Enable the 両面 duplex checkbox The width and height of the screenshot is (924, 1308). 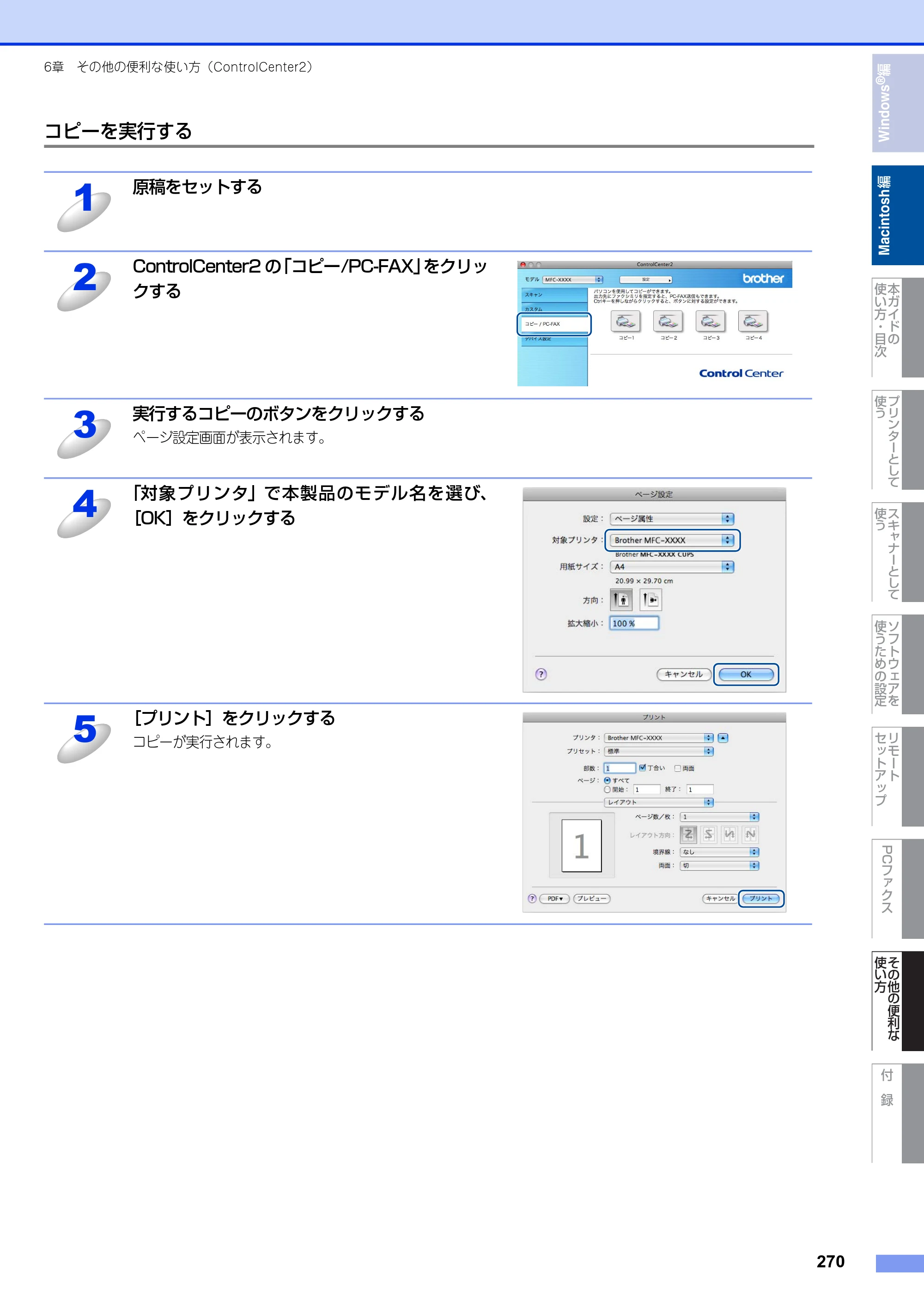click(x=678, y=768)
